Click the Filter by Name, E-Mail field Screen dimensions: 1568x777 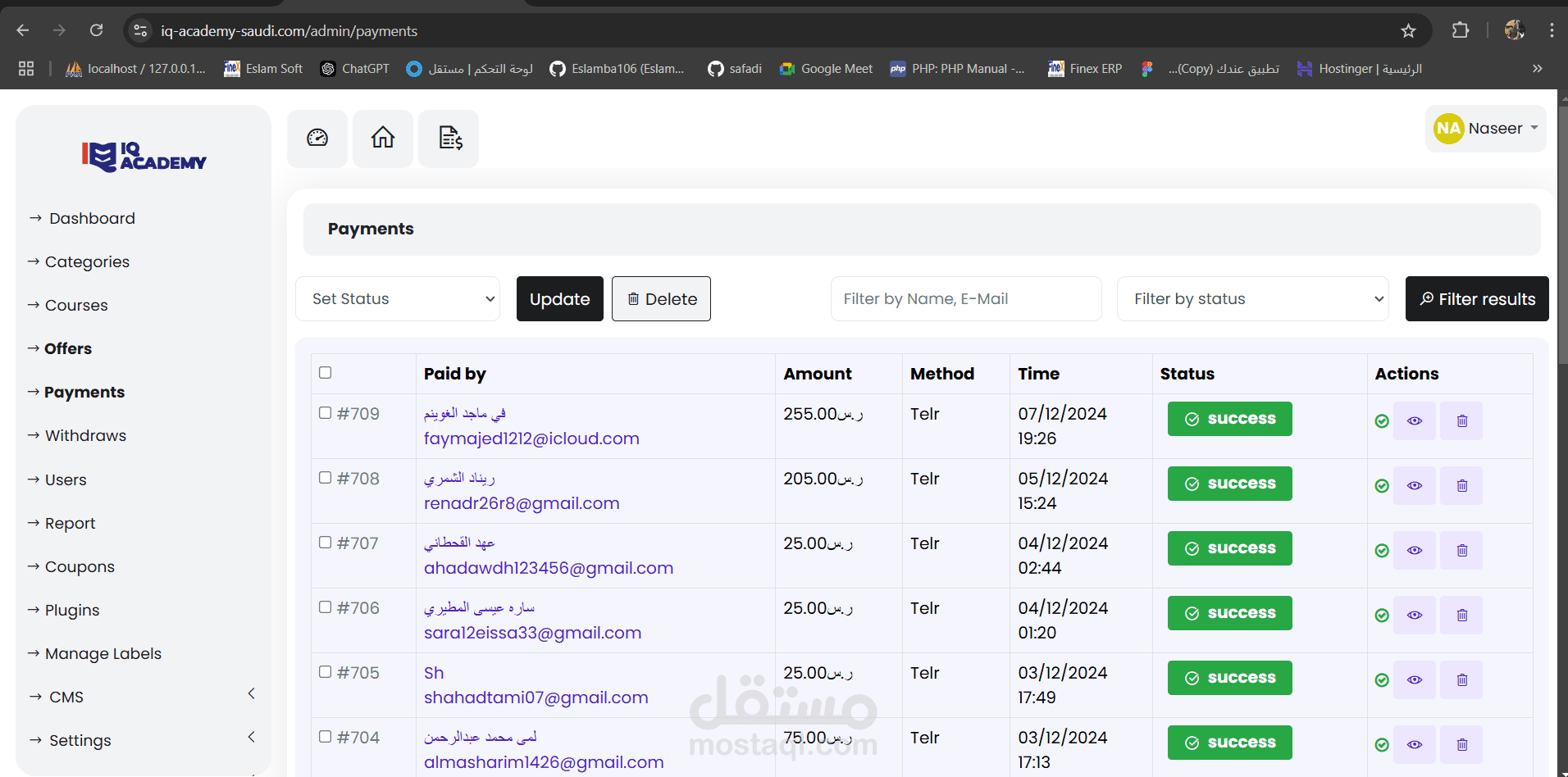click(965, 299)
